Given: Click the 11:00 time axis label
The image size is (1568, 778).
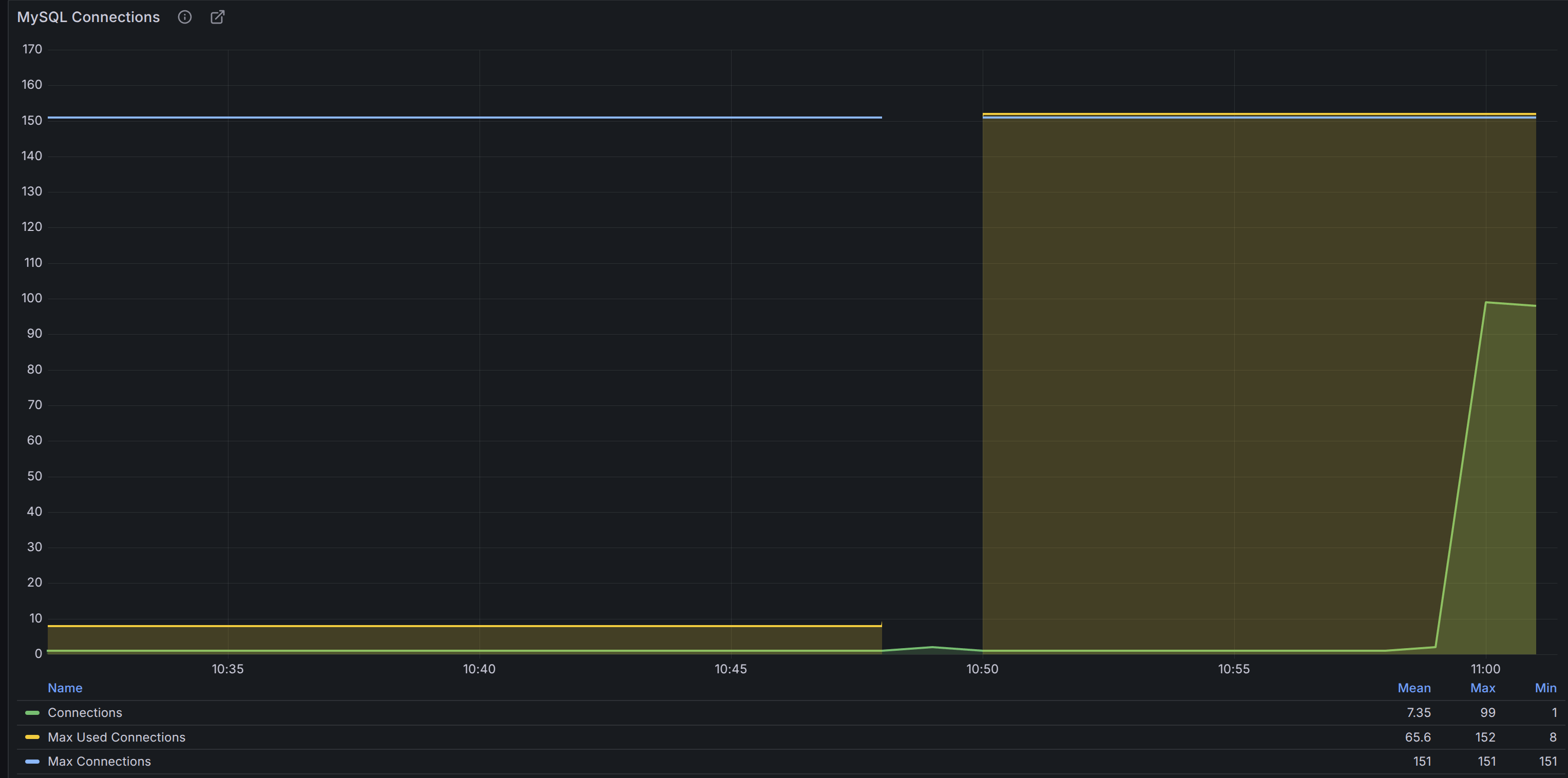Looking at the screenshot, I should [x=1485, y=669].
